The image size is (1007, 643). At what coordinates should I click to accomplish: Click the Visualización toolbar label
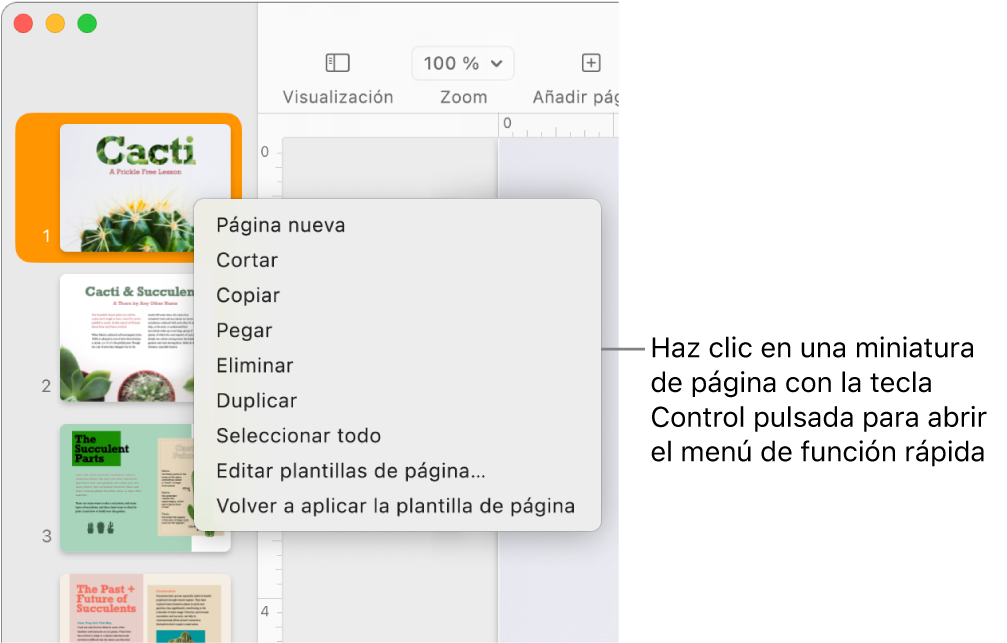click(x=338, y=97)
